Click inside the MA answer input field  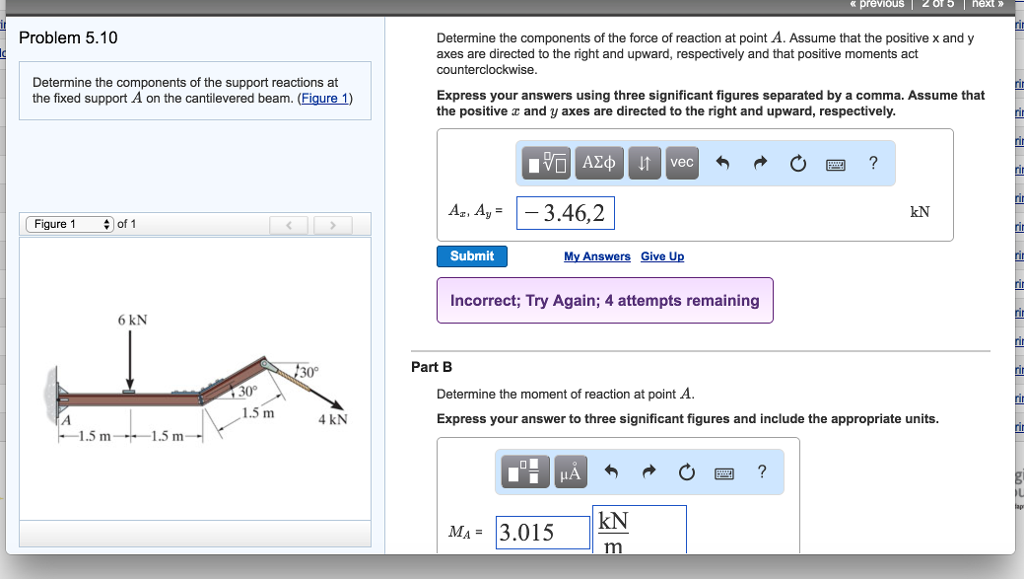543,532
